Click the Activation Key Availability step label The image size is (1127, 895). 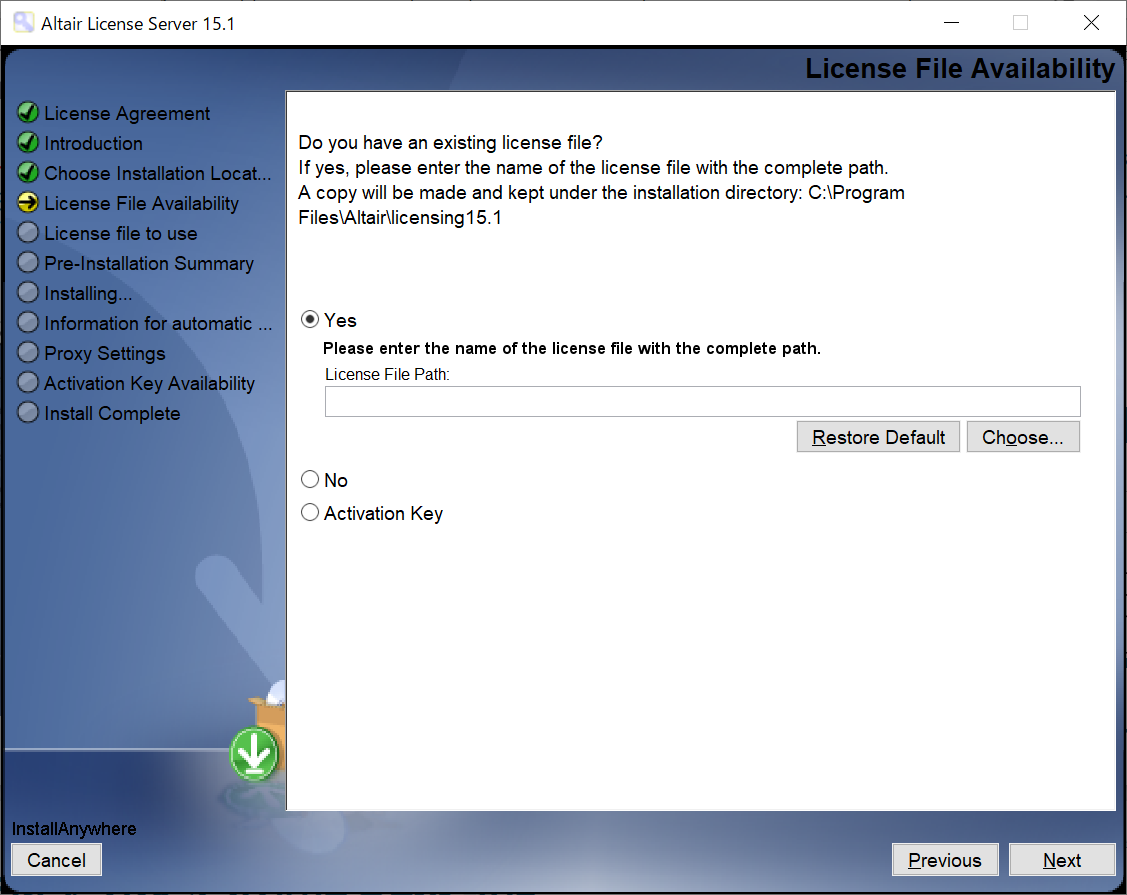150,384
